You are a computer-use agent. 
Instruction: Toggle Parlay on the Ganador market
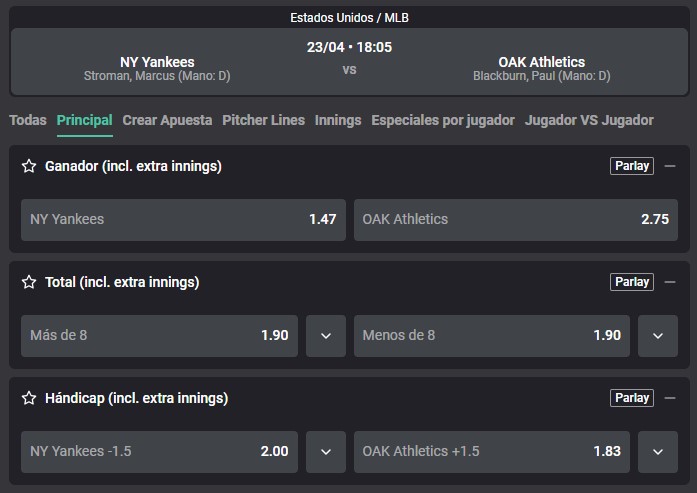tap(632, 166)
